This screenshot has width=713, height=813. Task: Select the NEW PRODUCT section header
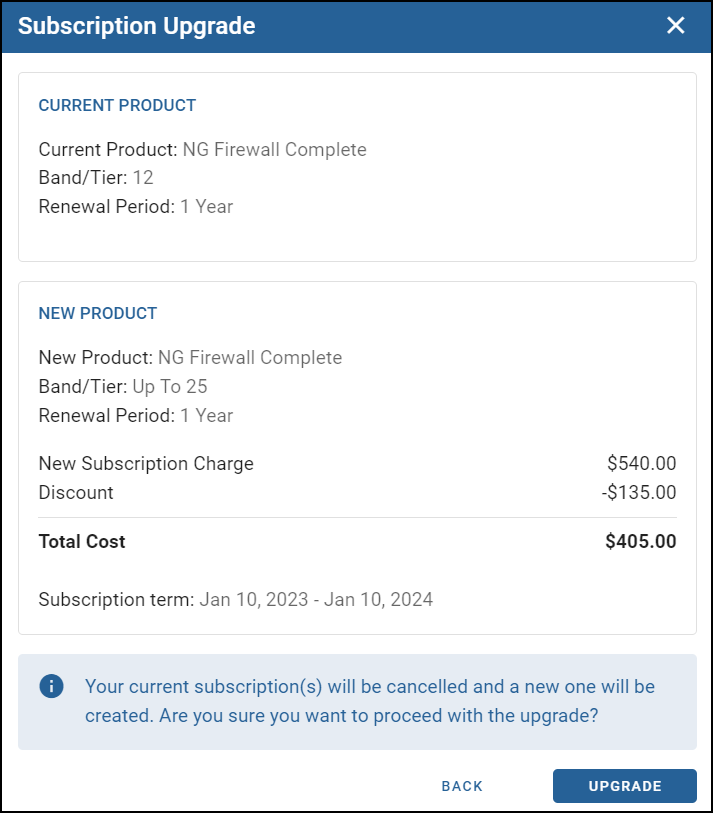click(97, 313)
